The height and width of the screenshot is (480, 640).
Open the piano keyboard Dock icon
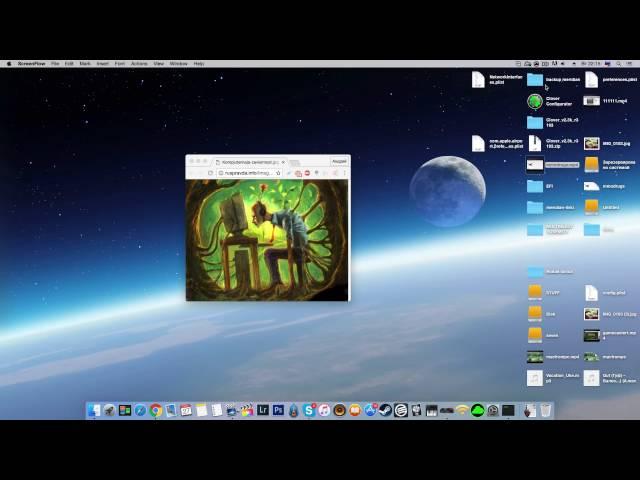tap(431, 410)
